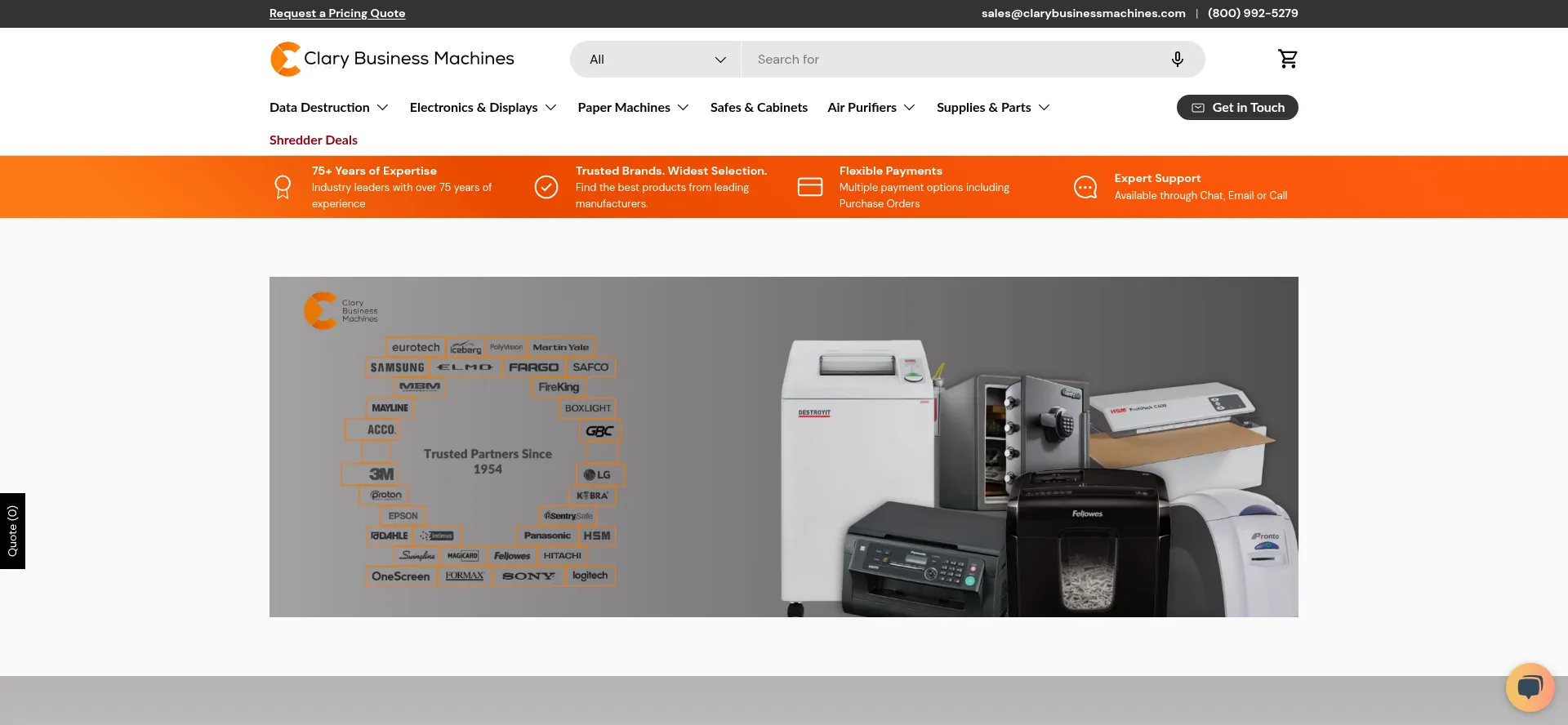Open the search category All dropdown

[656, 59]
